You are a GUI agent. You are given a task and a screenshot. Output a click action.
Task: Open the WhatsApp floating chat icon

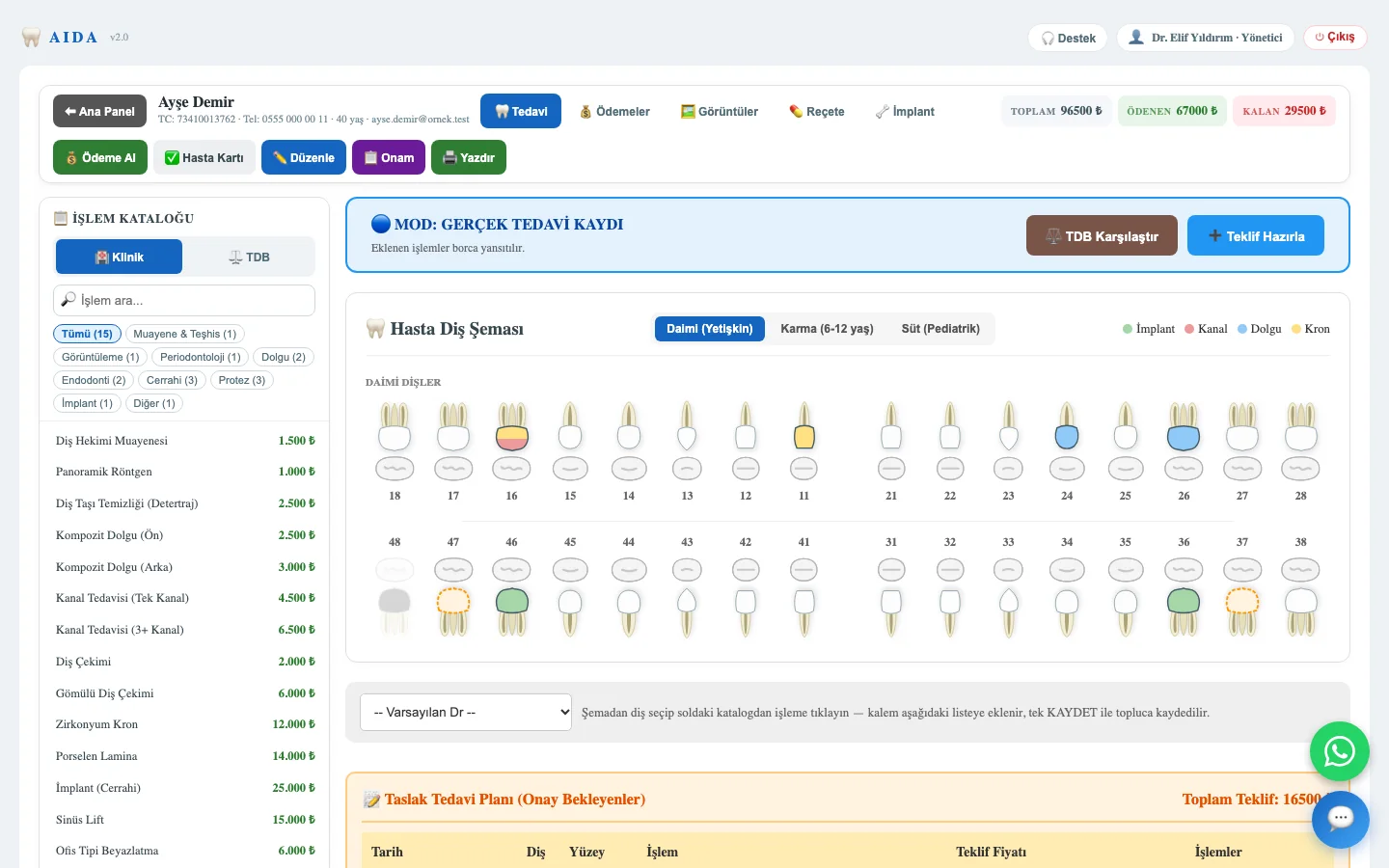pyautogui.click(x=1340, y=751)
